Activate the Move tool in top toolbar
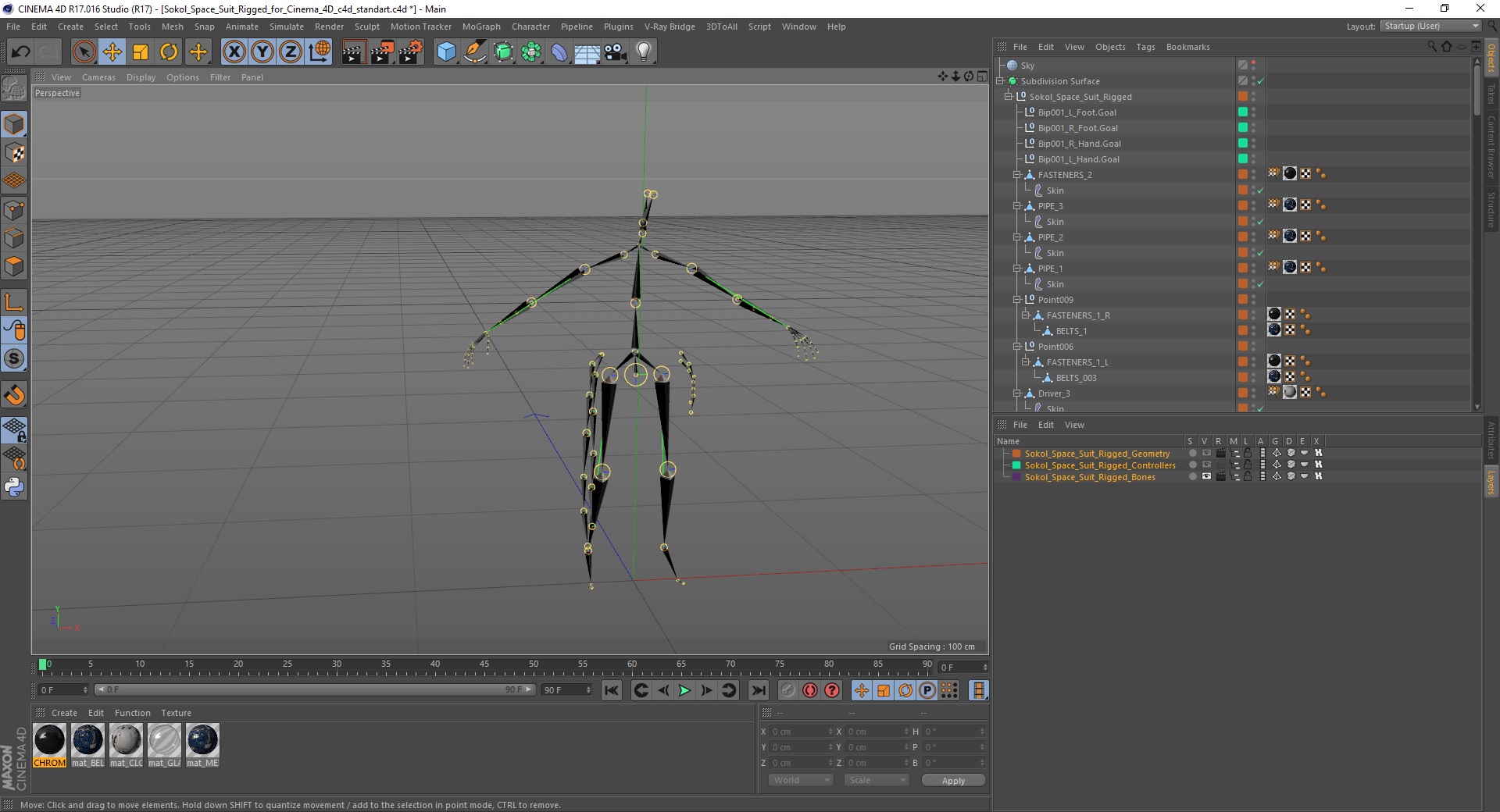The image size is (1500, 812). click(x=112, y=52)
